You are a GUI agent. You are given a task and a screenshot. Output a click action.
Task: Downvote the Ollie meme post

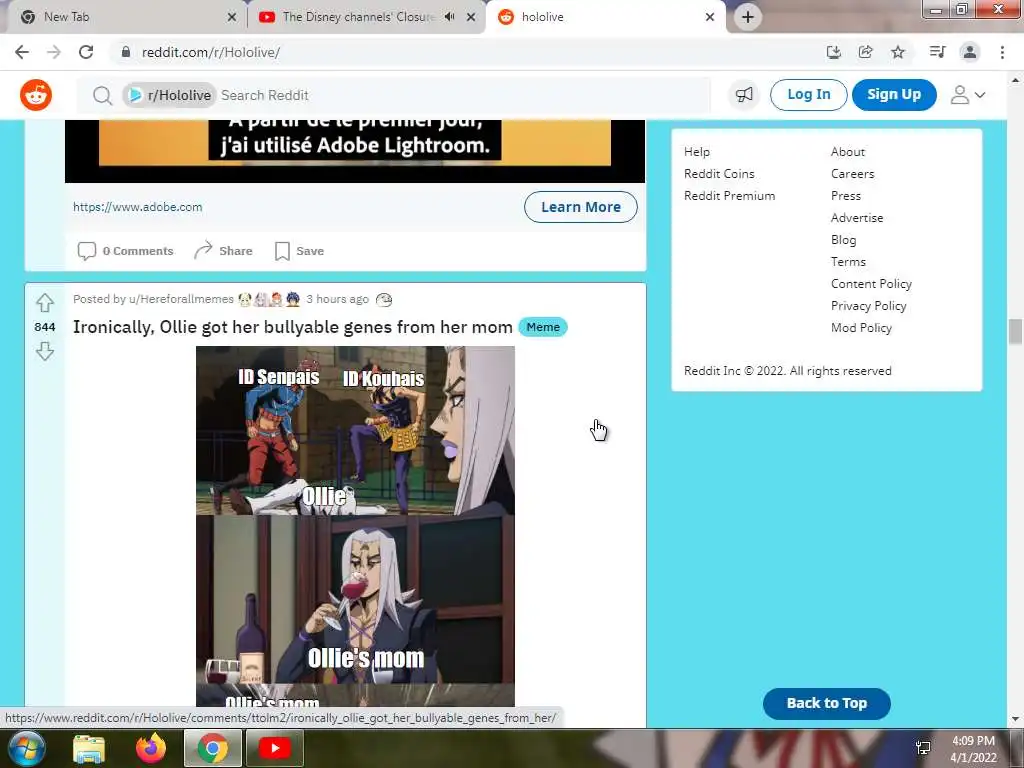(x=44, y=351)
